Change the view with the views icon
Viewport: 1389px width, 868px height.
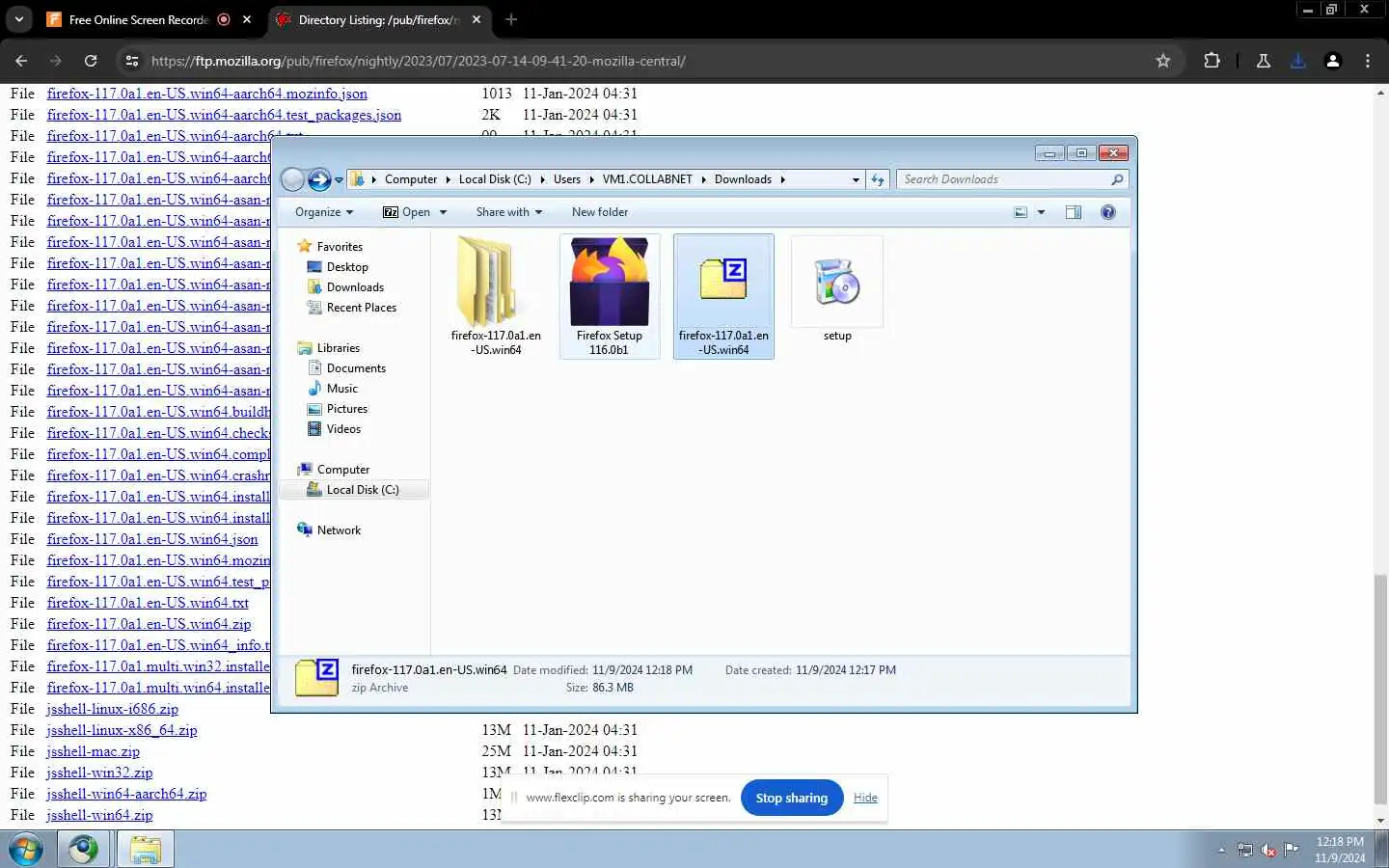[1021, 212]
